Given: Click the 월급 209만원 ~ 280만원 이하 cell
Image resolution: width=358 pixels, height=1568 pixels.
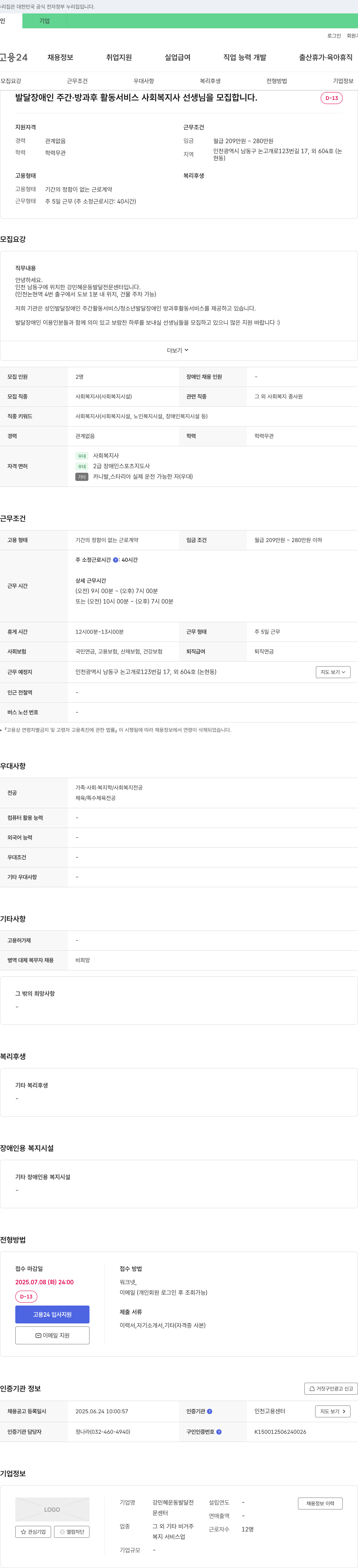Looking at the screenshot, I should coord(288,540).
